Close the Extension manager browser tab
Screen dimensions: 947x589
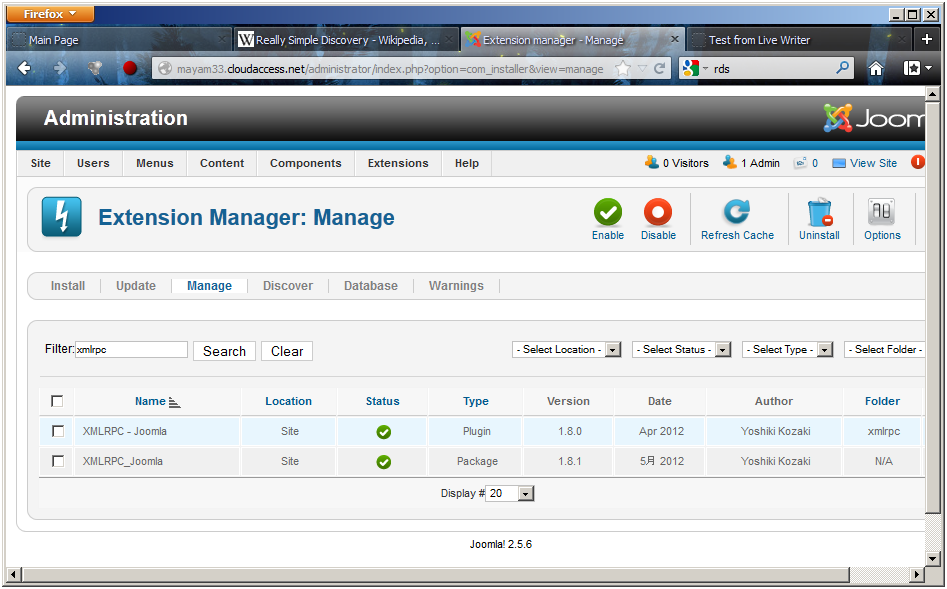[675, 39]
